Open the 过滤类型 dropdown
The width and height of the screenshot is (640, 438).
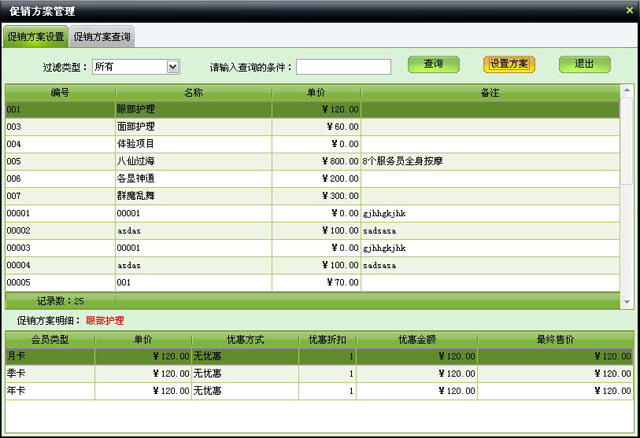(173, 67)
